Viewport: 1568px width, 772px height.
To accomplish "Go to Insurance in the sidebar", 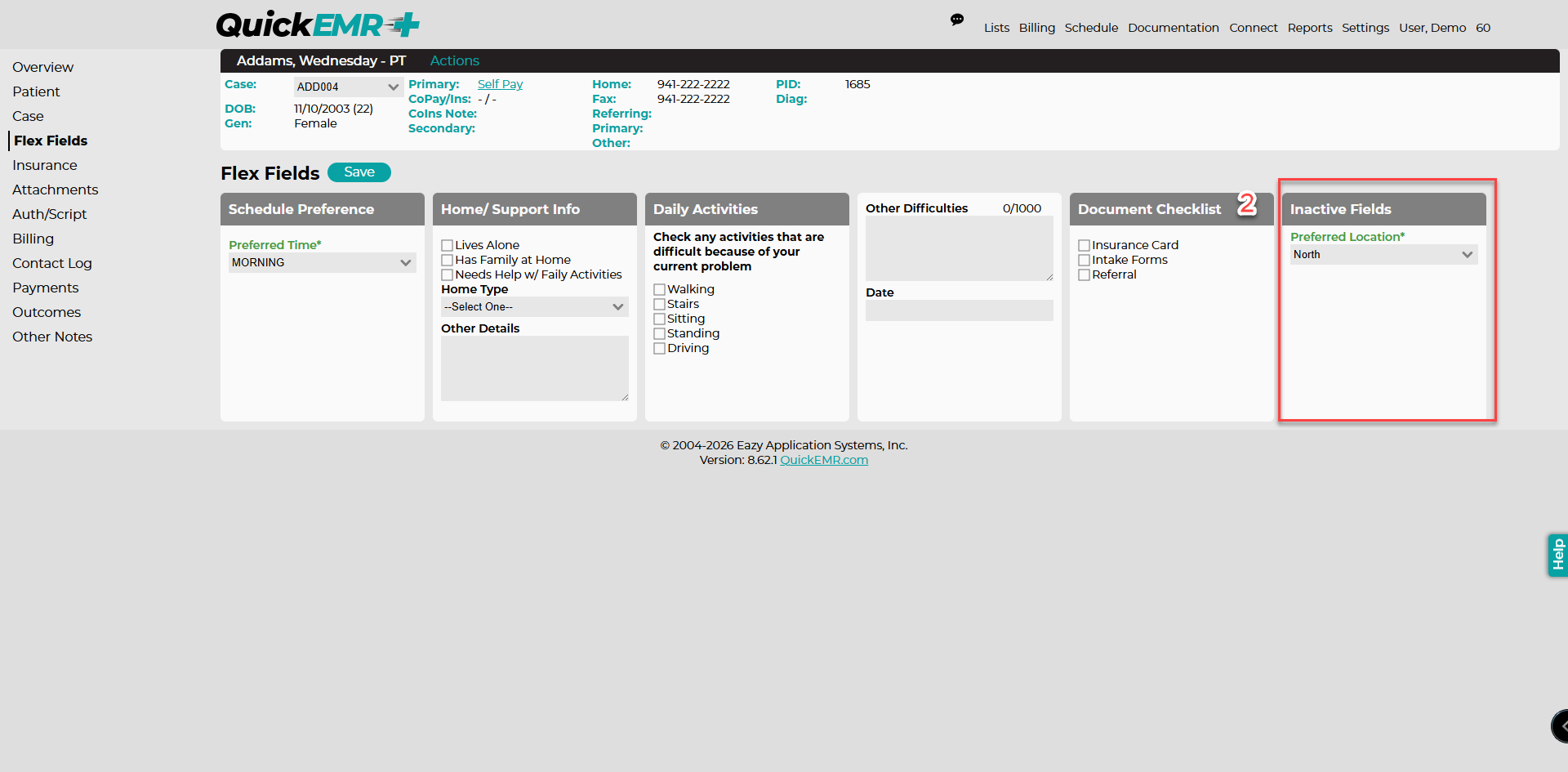I will coord(45,165).
